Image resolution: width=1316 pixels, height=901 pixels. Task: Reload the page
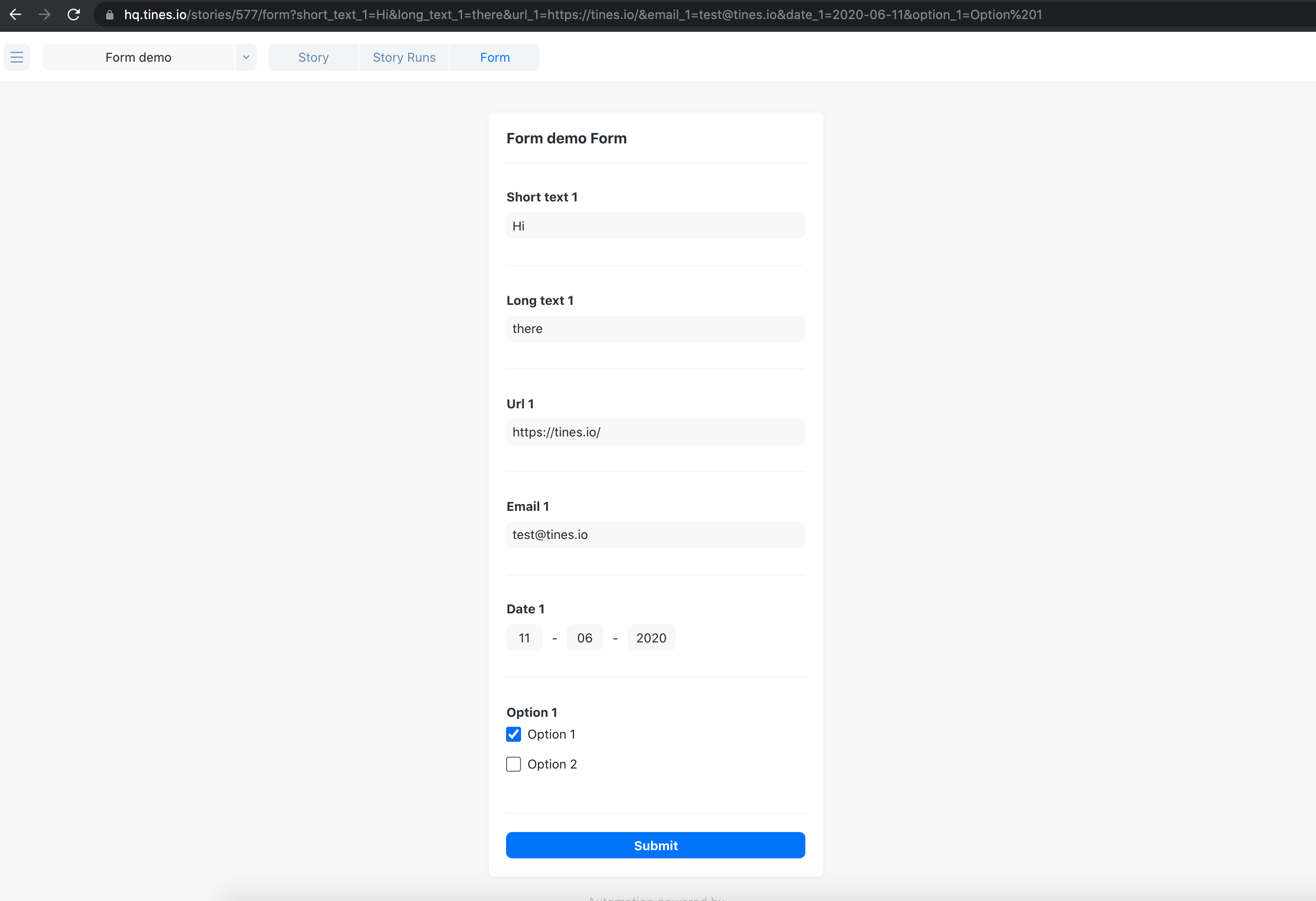(x=73, y=15)
